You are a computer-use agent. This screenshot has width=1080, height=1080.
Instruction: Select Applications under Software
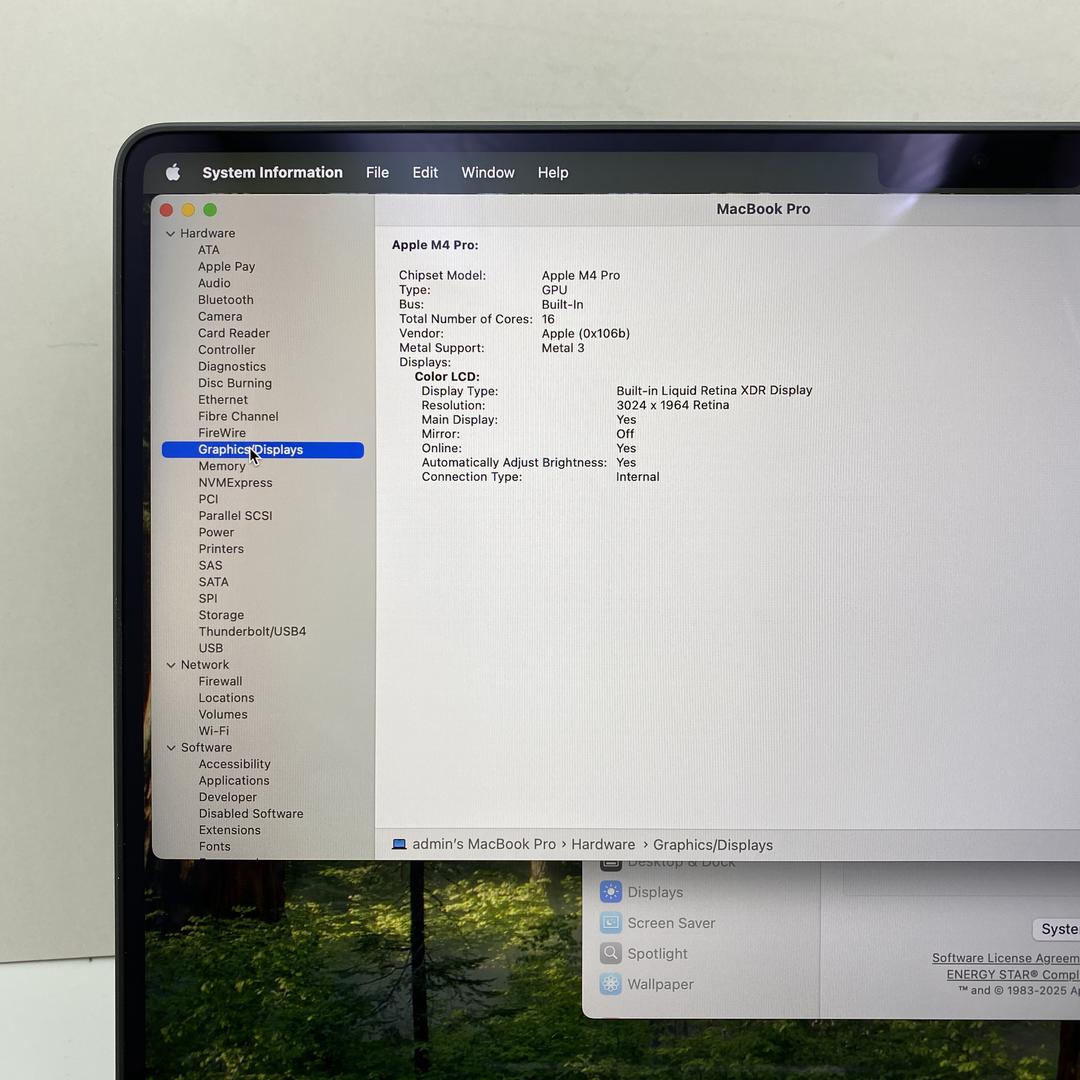pyautogui.click(x=234, y=780)
